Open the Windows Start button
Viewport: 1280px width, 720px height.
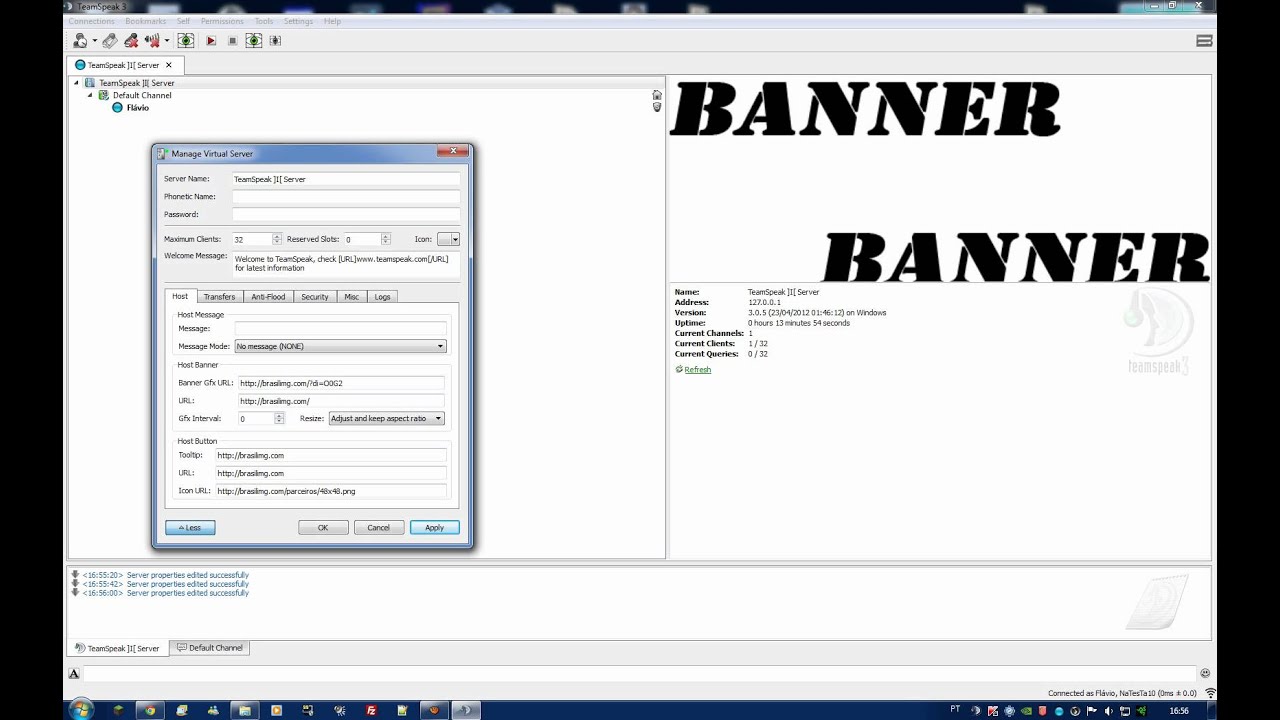tap(80, 710)
